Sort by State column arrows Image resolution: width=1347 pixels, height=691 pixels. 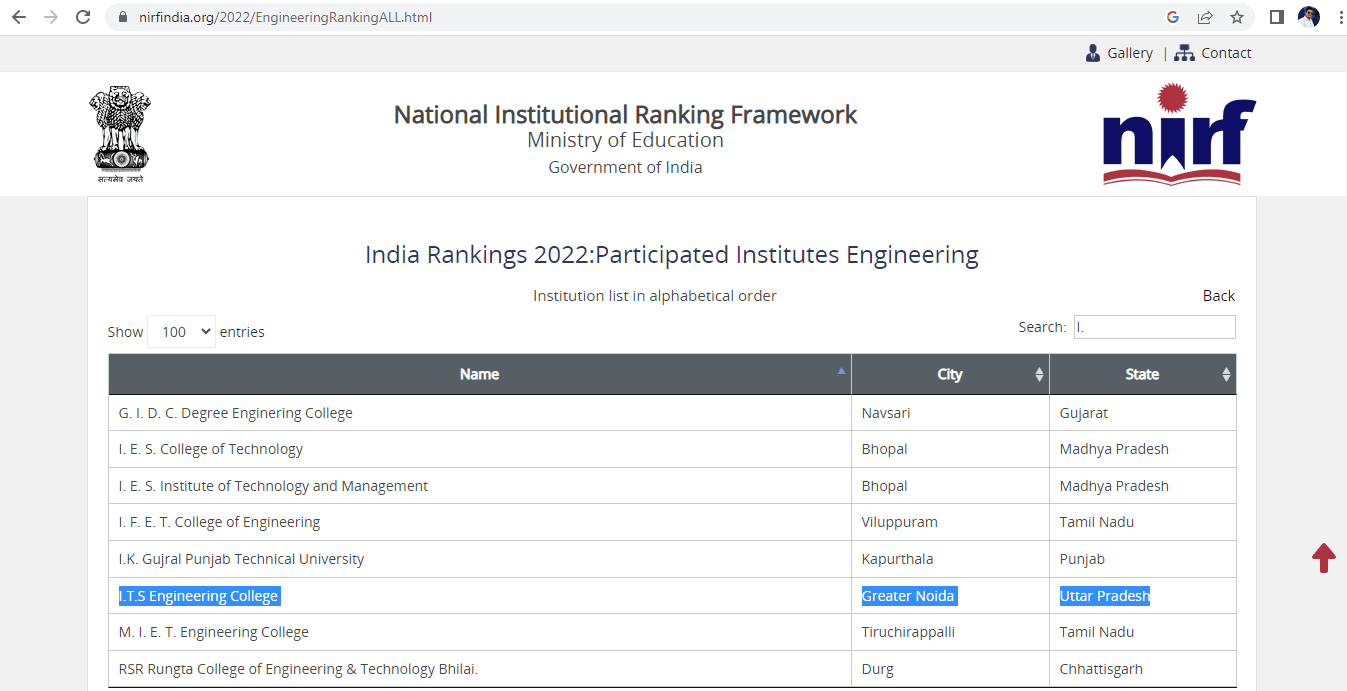(1227, 374)
